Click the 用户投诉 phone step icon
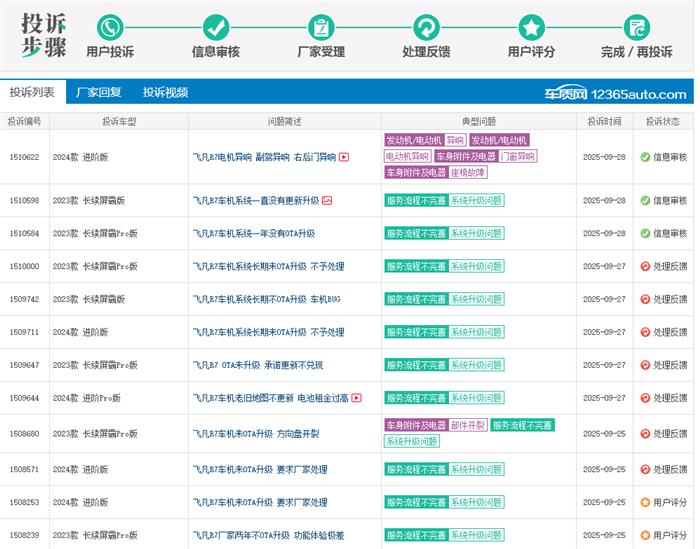 click(110, 27)
